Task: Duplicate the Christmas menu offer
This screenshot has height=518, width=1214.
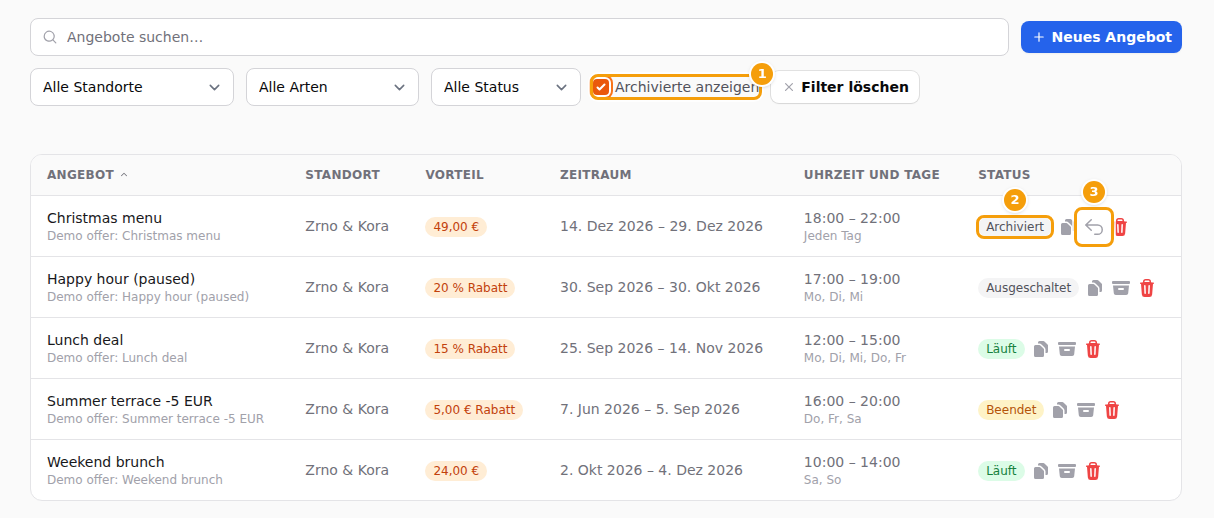Action: click(1067, 227)
